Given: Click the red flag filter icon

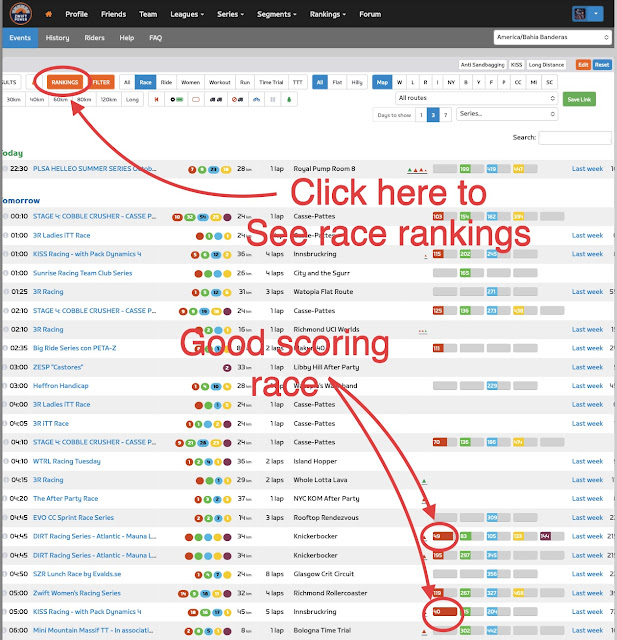Looking at the screenshot, I should point(156,99).
